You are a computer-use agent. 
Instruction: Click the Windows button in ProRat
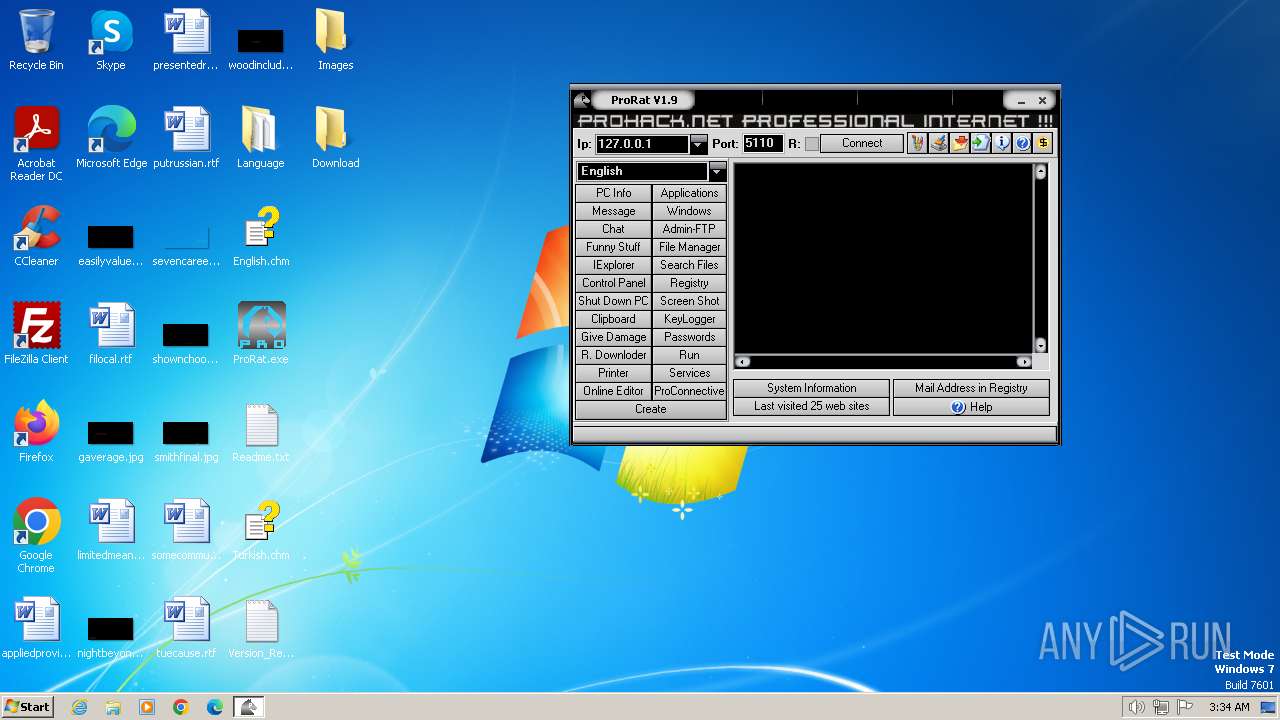coord(689,211)
